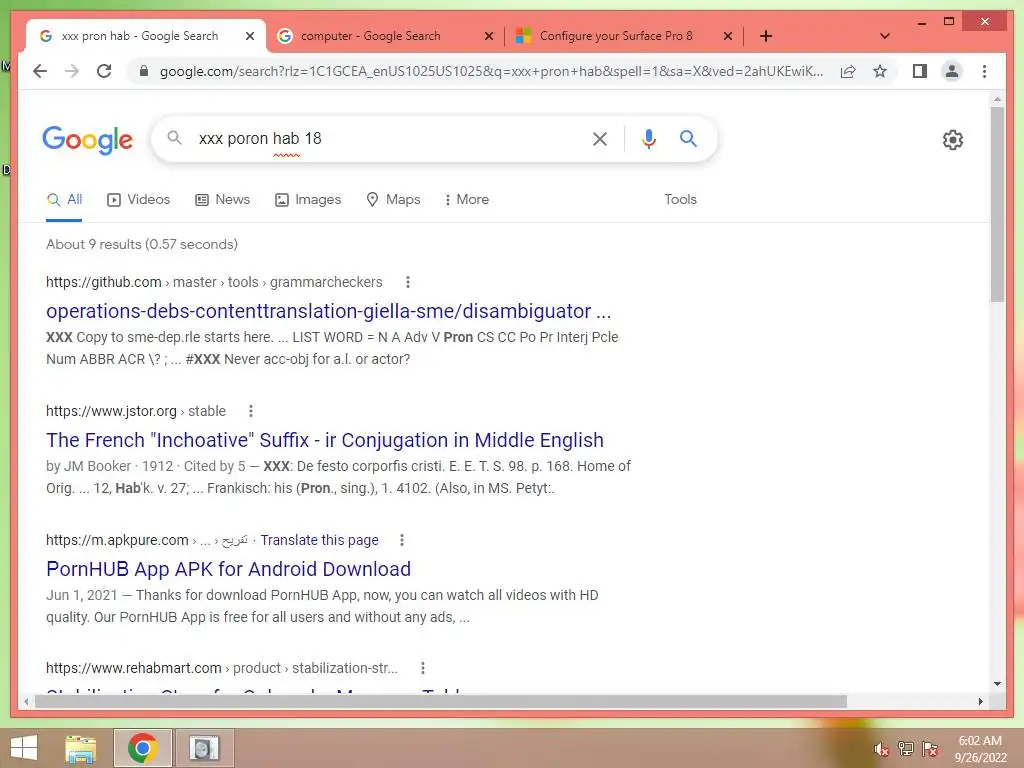1024x768 pixels.
Task: Switch to Maps results
Action: point(393,199)
